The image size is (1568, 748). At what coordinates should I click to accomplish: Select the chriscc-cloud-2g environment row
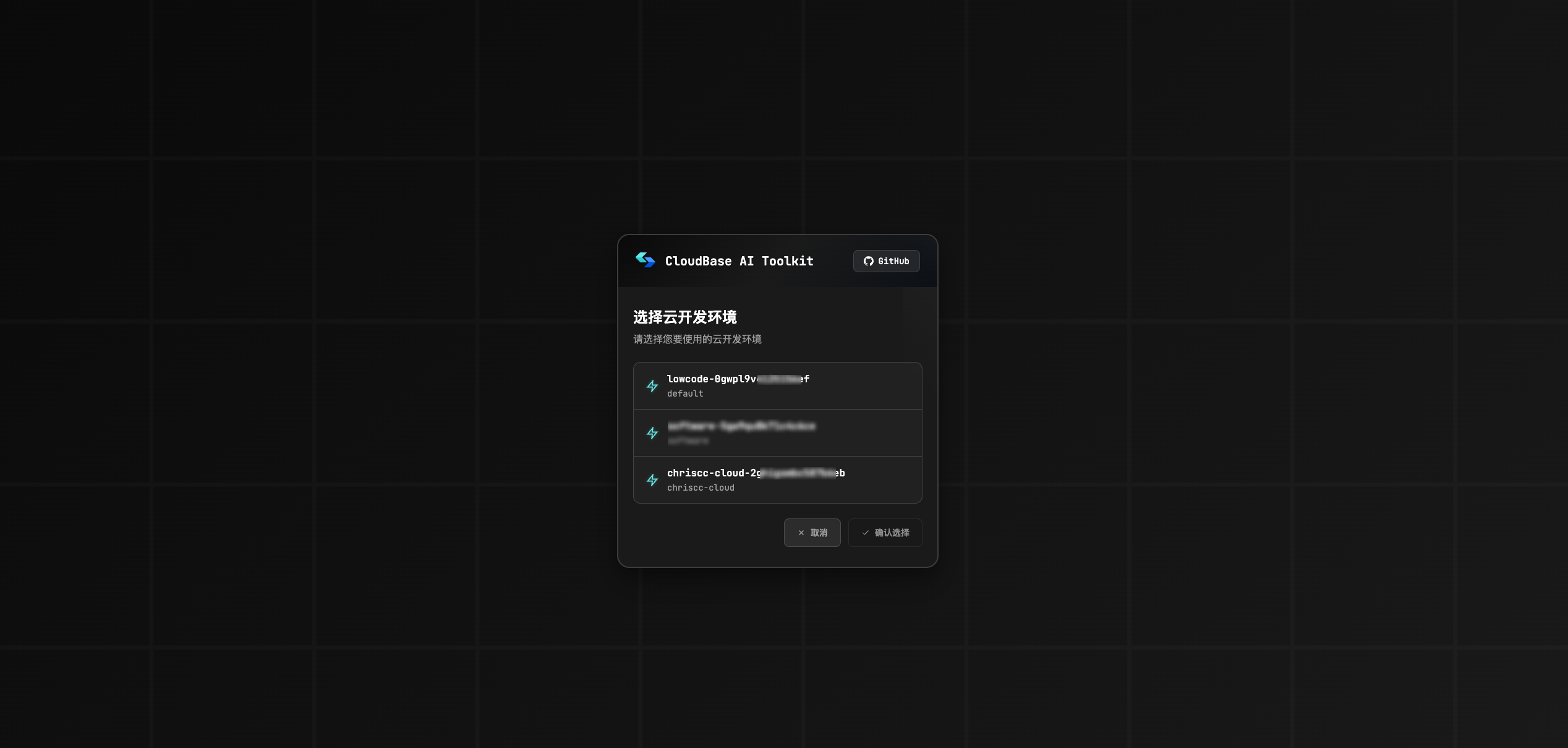777,480
